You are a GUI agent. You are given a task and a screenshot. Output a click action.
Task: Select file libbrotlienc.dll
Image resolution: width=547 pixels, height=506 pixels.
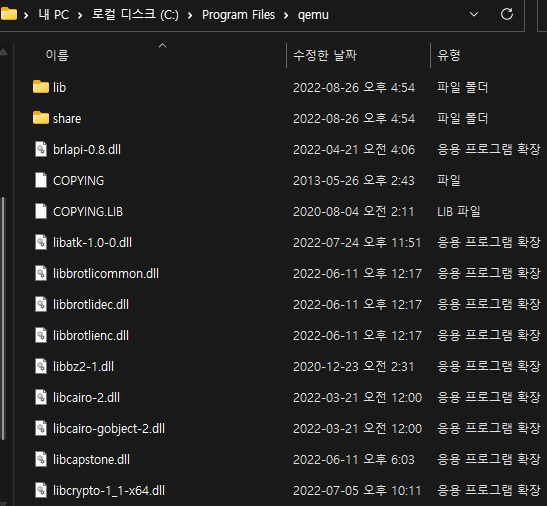[x=91, y=335]
